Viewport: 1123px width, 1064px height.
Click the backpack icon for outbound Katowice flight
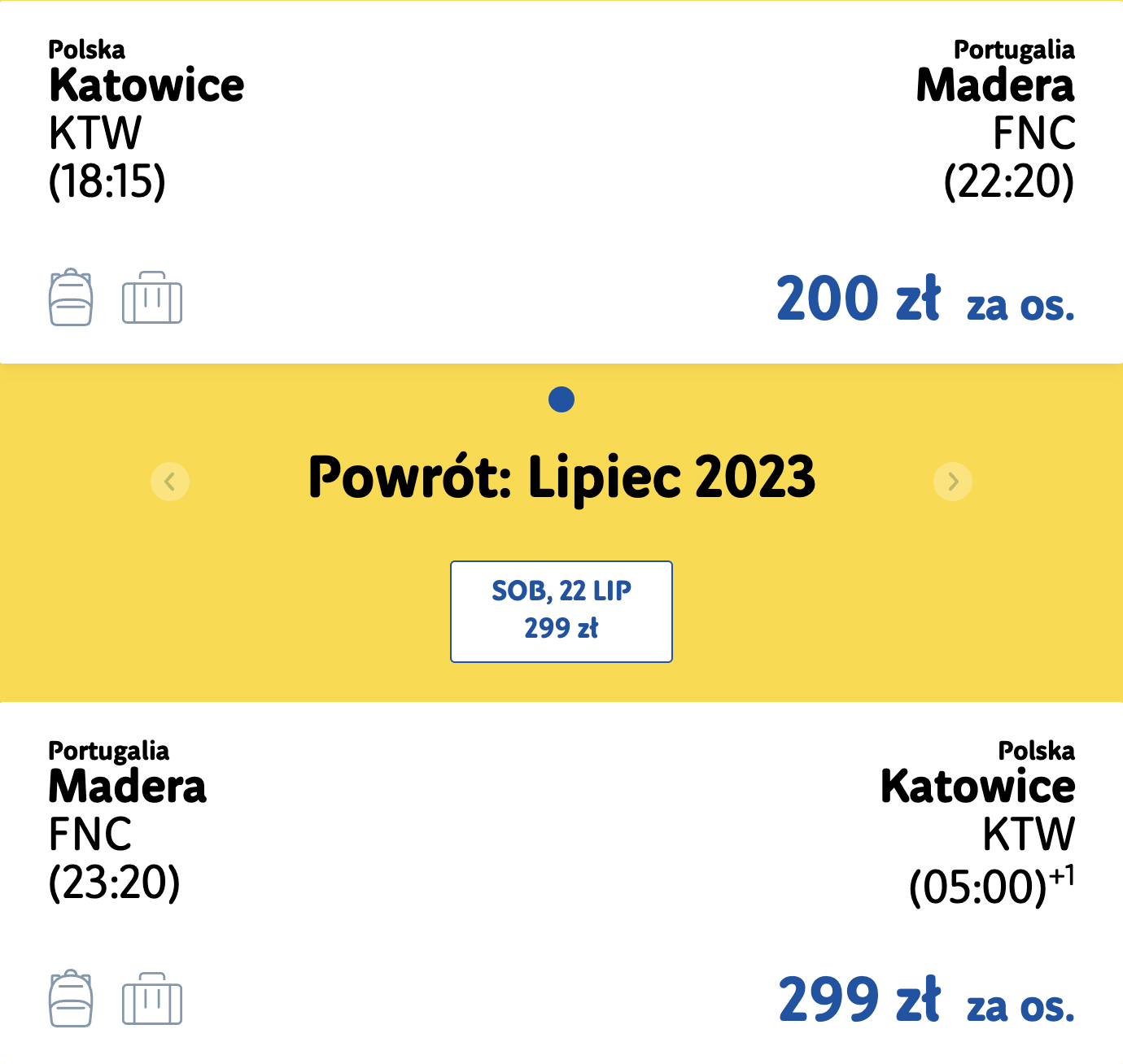71,298
